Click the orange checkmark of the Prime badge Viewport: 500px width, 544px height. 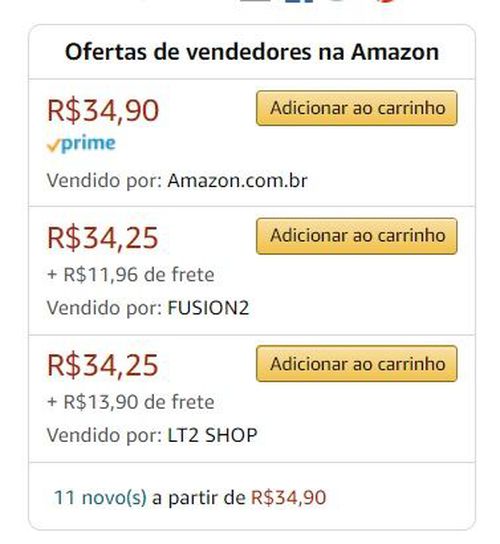click(x=54, y=145)
